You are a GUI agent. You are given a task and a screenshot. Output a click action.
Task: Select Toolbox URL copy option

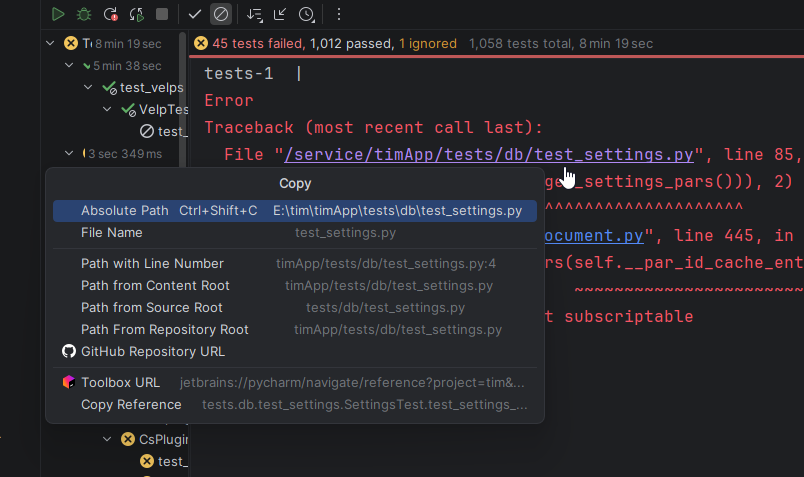120,383
